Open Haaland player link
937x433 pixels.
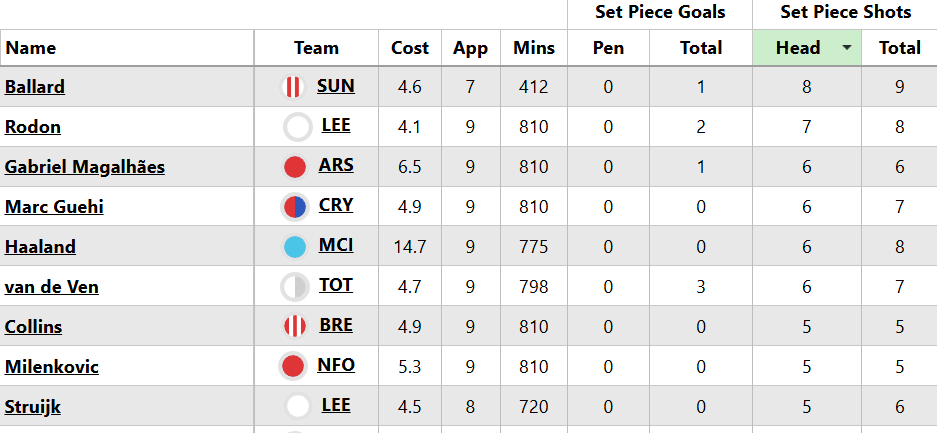coord(40,247)
